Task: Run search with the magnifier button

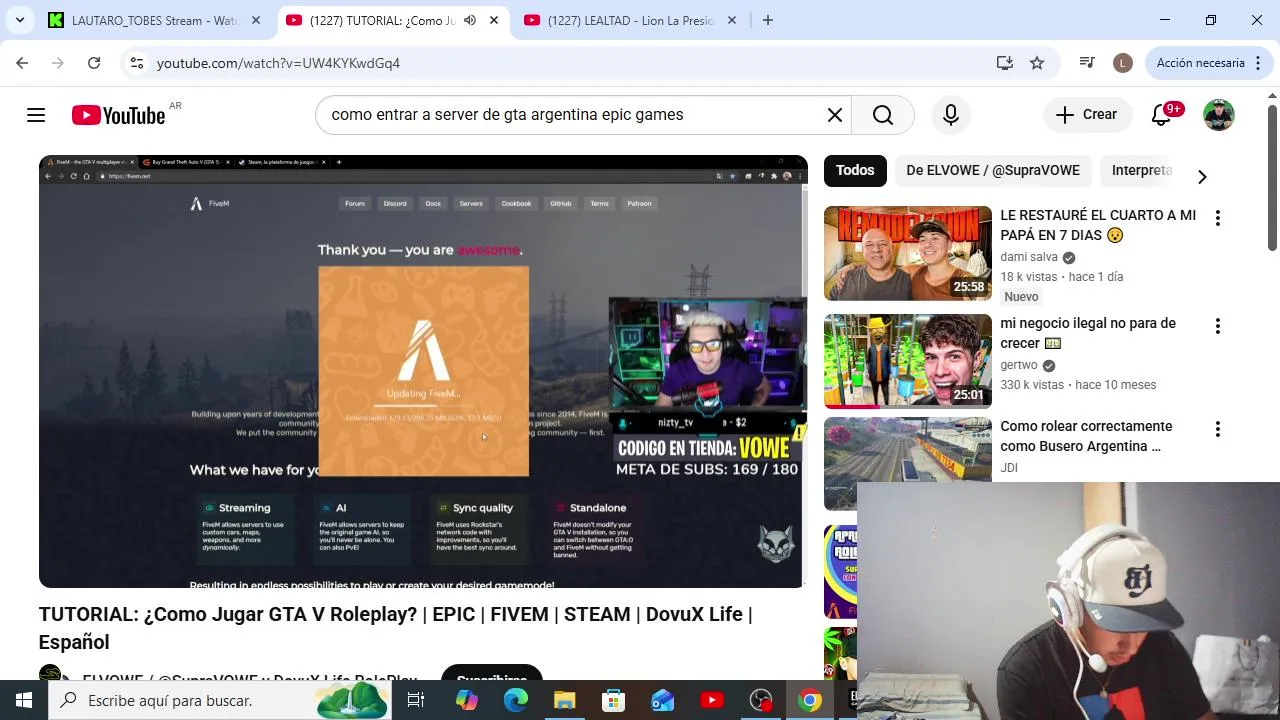Action: [883, 115]
